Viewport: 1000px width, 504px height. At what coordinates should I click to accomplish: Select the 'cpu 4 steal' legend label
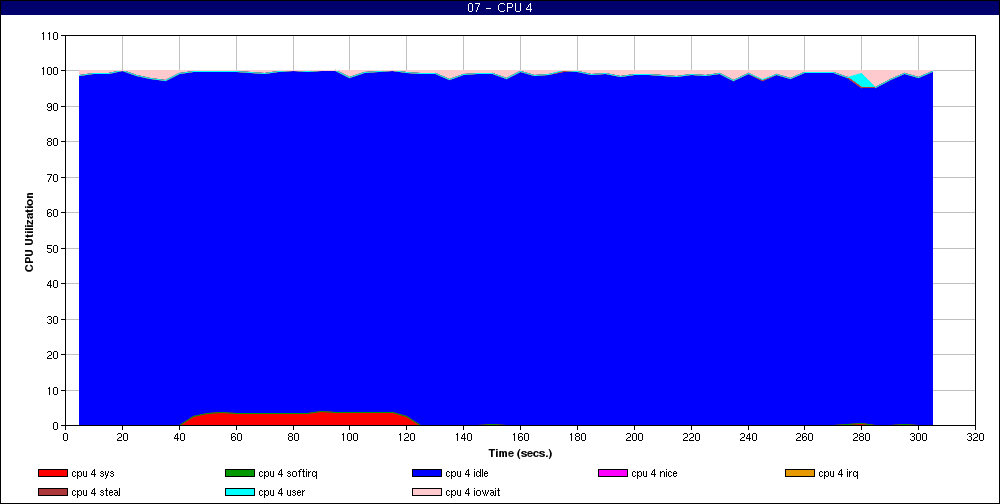pos(96,493)
